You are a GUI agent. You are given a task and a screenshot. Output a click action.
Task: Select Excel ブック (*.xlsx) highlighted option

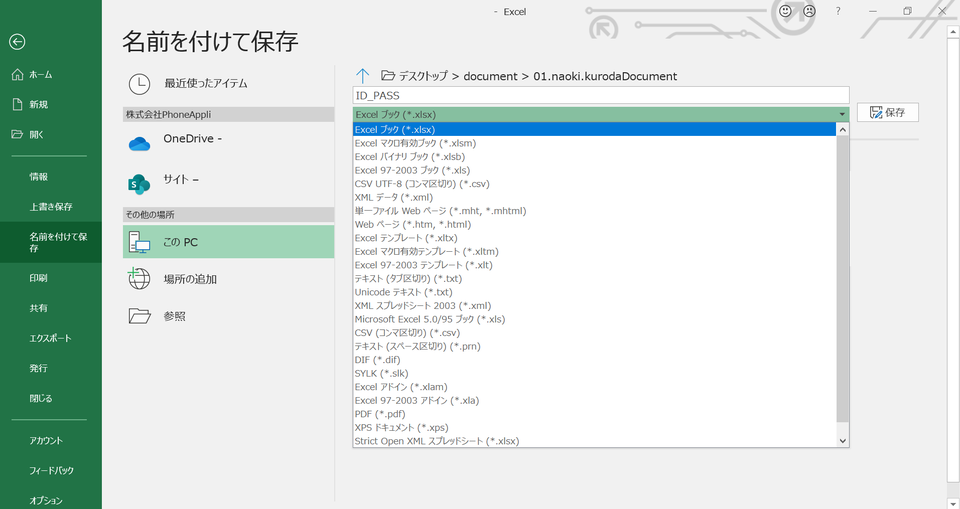(594, 129)
